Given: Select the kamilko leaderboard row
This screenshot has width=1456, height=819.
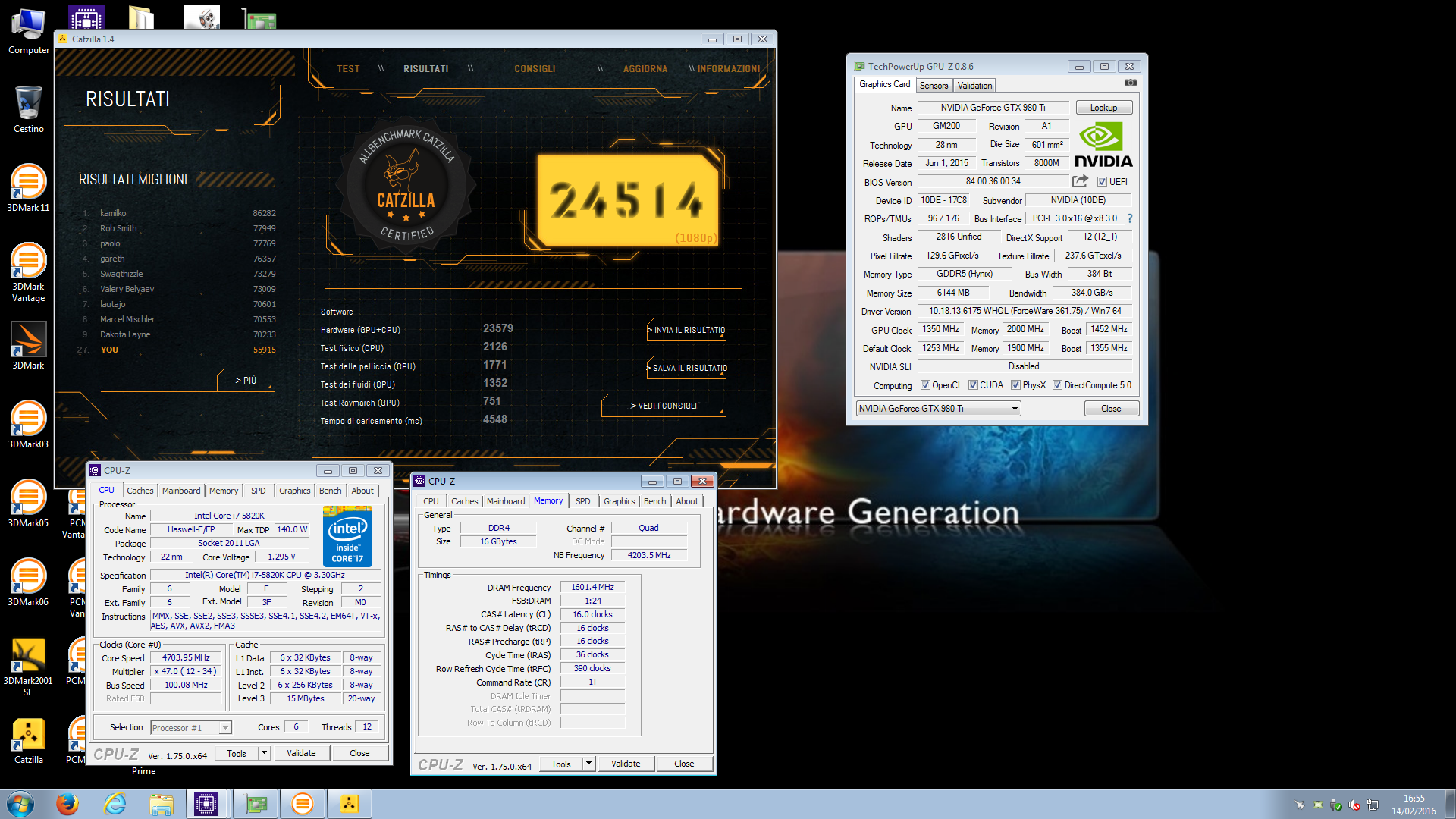Looking at the screenshot, I should [178, 213].
